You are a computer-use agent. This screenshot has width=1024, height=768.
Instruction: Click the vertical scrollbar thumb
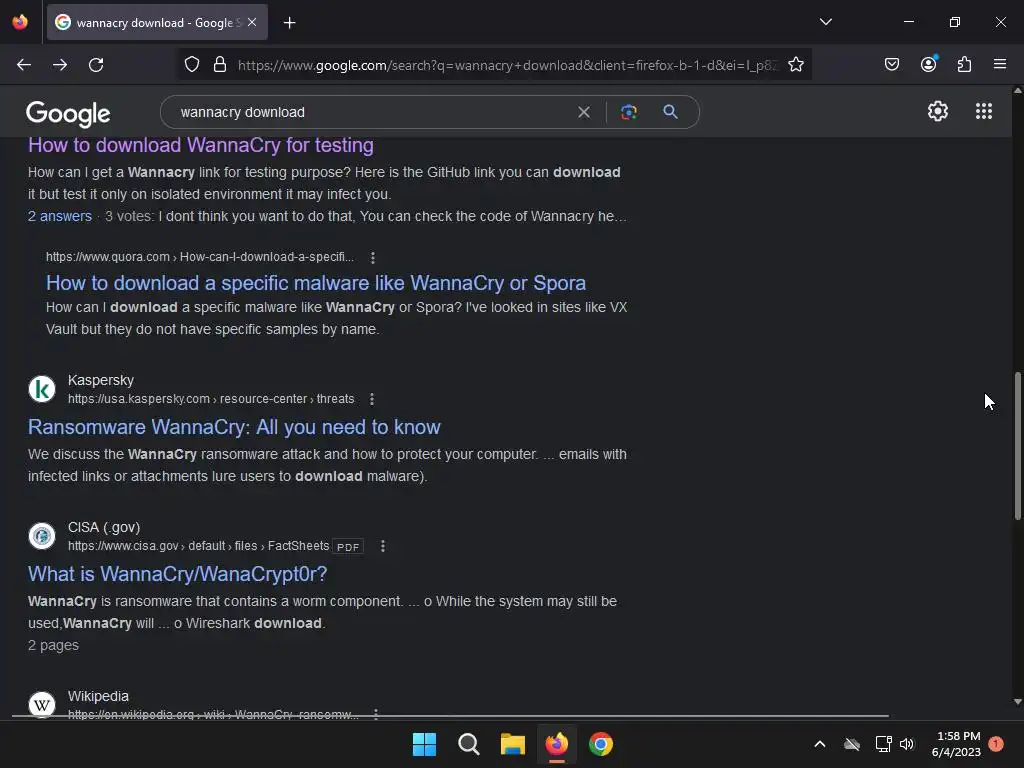click(1017, 446)
